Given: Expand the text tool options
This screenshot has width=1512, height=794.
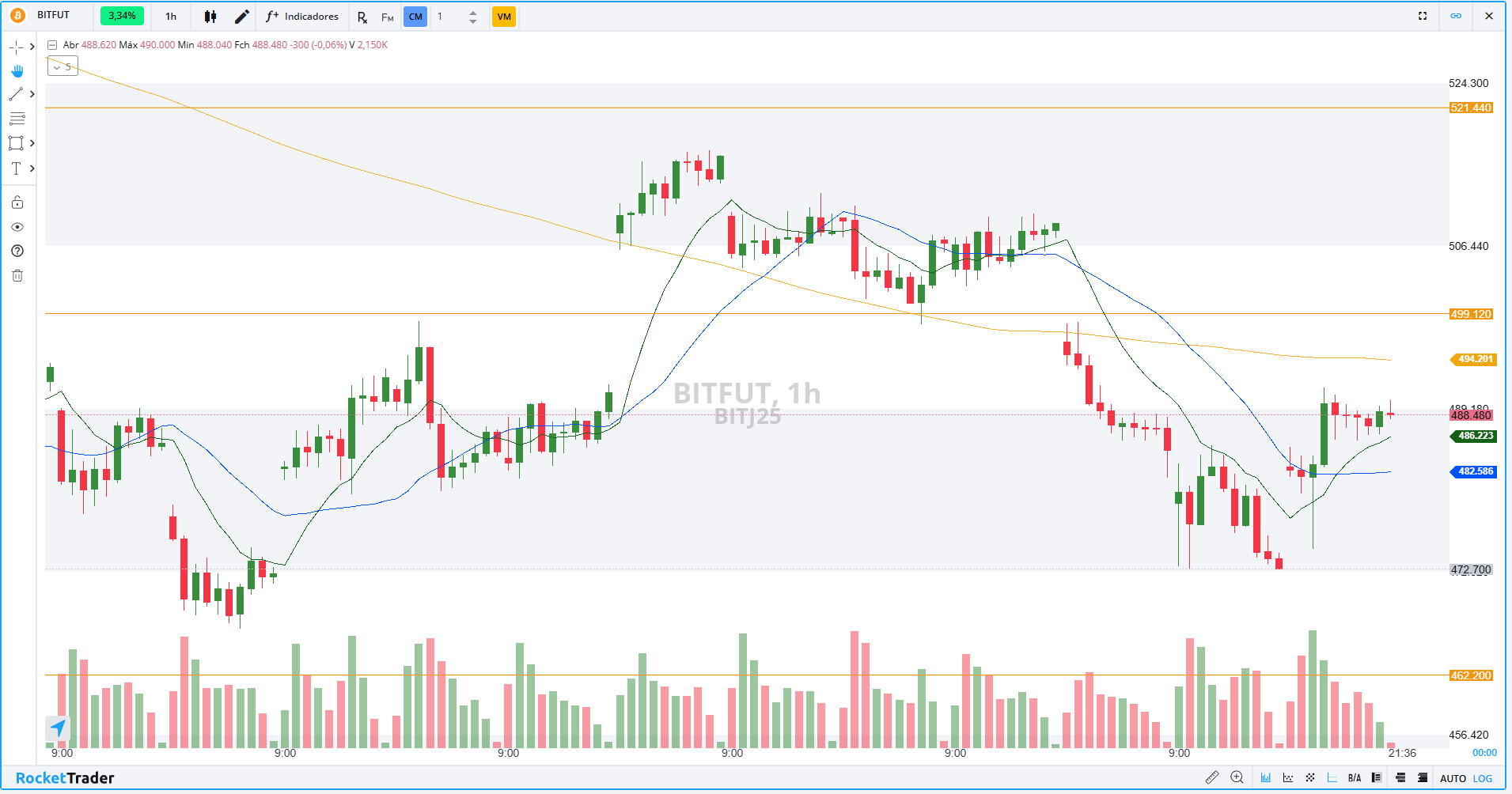Looking at the screenshot, I should (32, 168).
